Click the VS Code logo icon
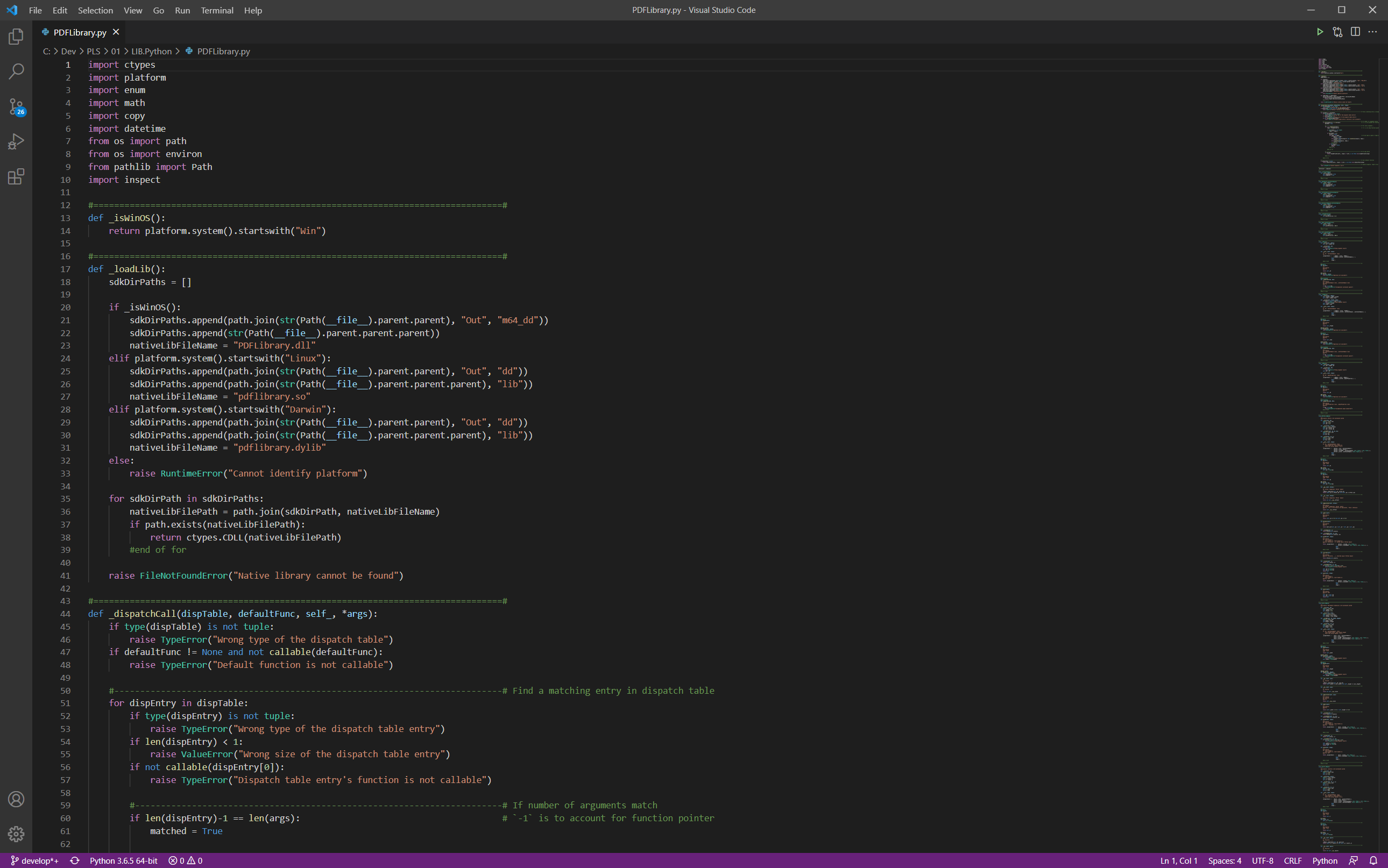 (x=12, y=10)
